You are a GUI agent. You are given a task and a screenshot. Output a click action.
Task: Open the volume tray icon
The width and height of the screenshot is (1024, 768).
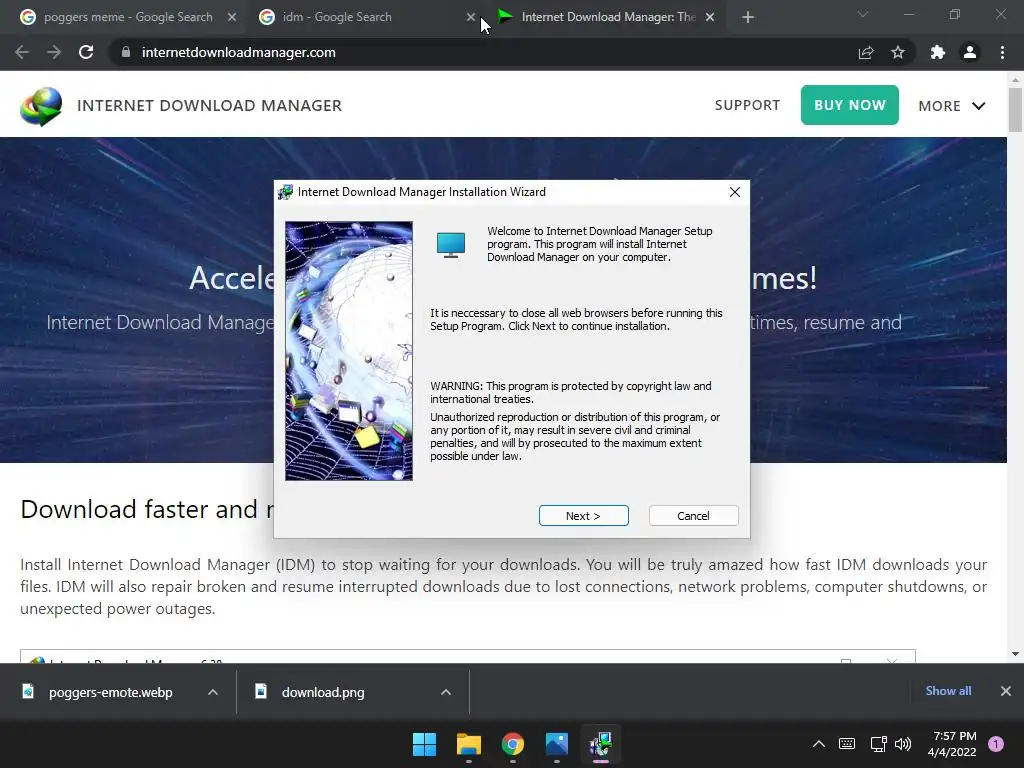point(903,744)
